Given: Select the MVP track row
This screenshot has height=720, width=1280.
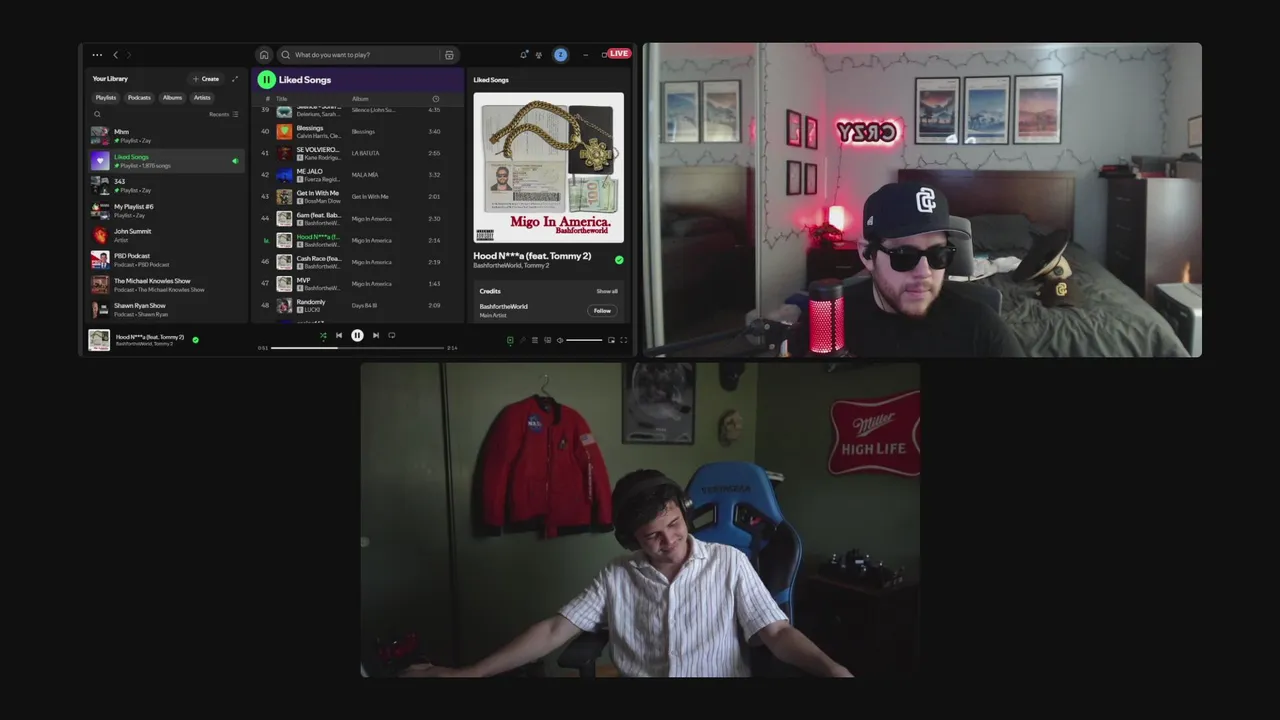Looking at the screenshot, I should tap(357, 284).
